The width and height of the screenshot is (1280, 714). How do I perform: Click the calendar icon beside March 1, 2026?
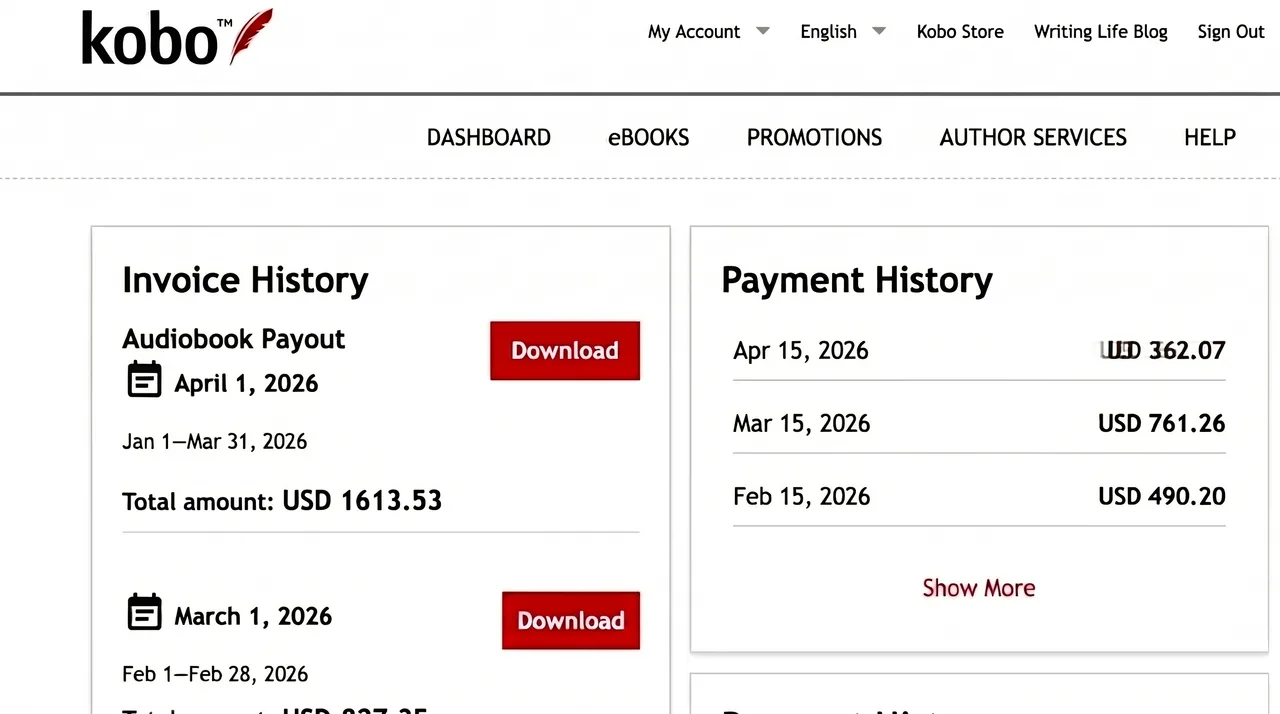click(x=144, y=612)
